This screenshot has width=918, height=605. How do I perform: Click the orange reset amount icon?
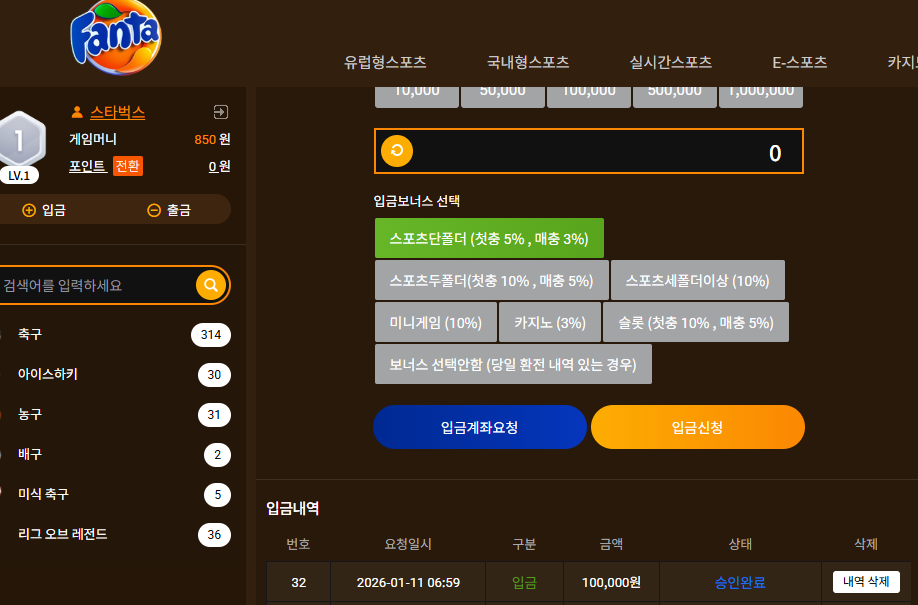pyautogui.click(x=397, y=151)
